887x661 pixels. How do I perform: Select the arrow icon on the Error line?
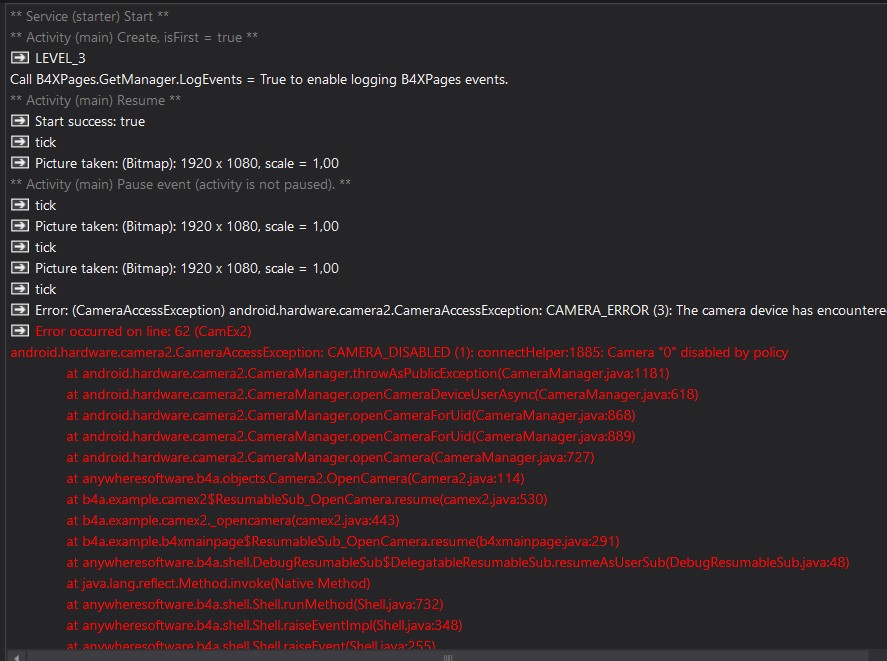pos(19,310)
